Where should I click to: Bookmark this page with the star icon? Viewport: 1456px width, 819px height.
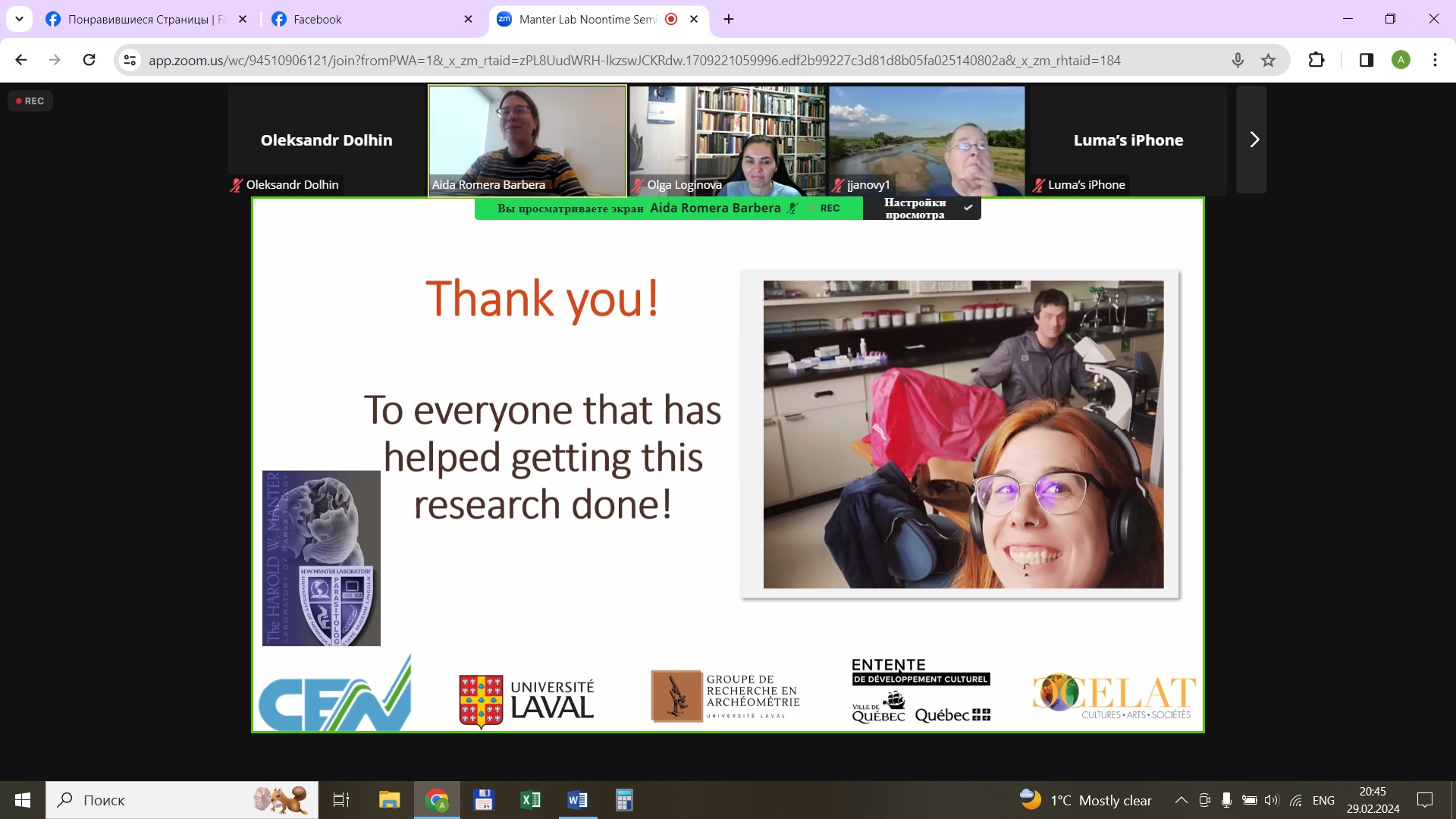pyautogui.click(x=1268, y=60)
